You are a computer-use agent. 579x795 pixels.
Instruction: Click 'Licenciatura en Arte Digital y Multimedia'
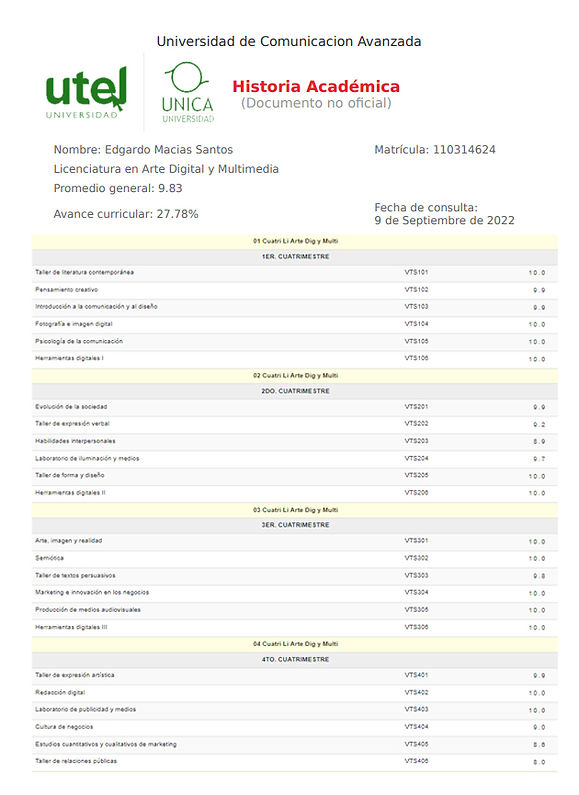click(x=166, y=169)
